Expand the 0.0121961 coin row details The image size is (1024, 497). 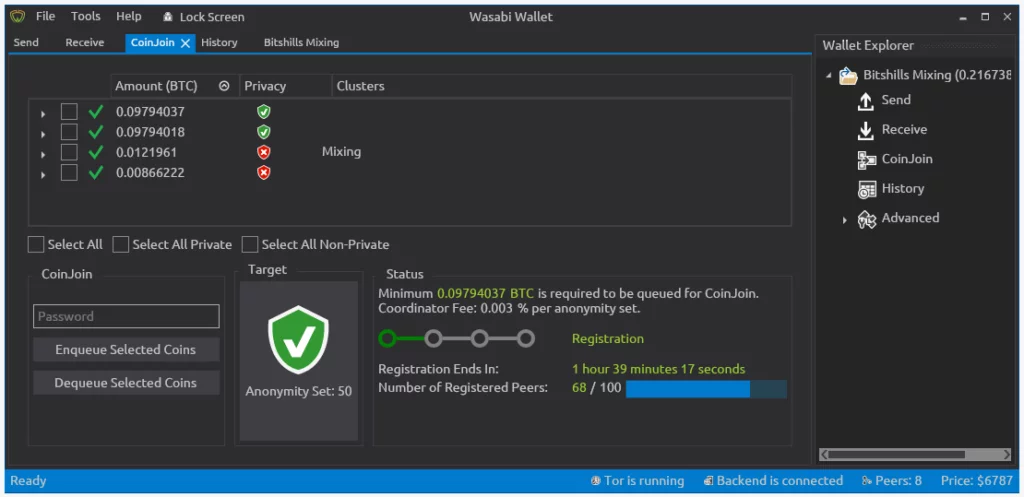(x=43, y=154)
